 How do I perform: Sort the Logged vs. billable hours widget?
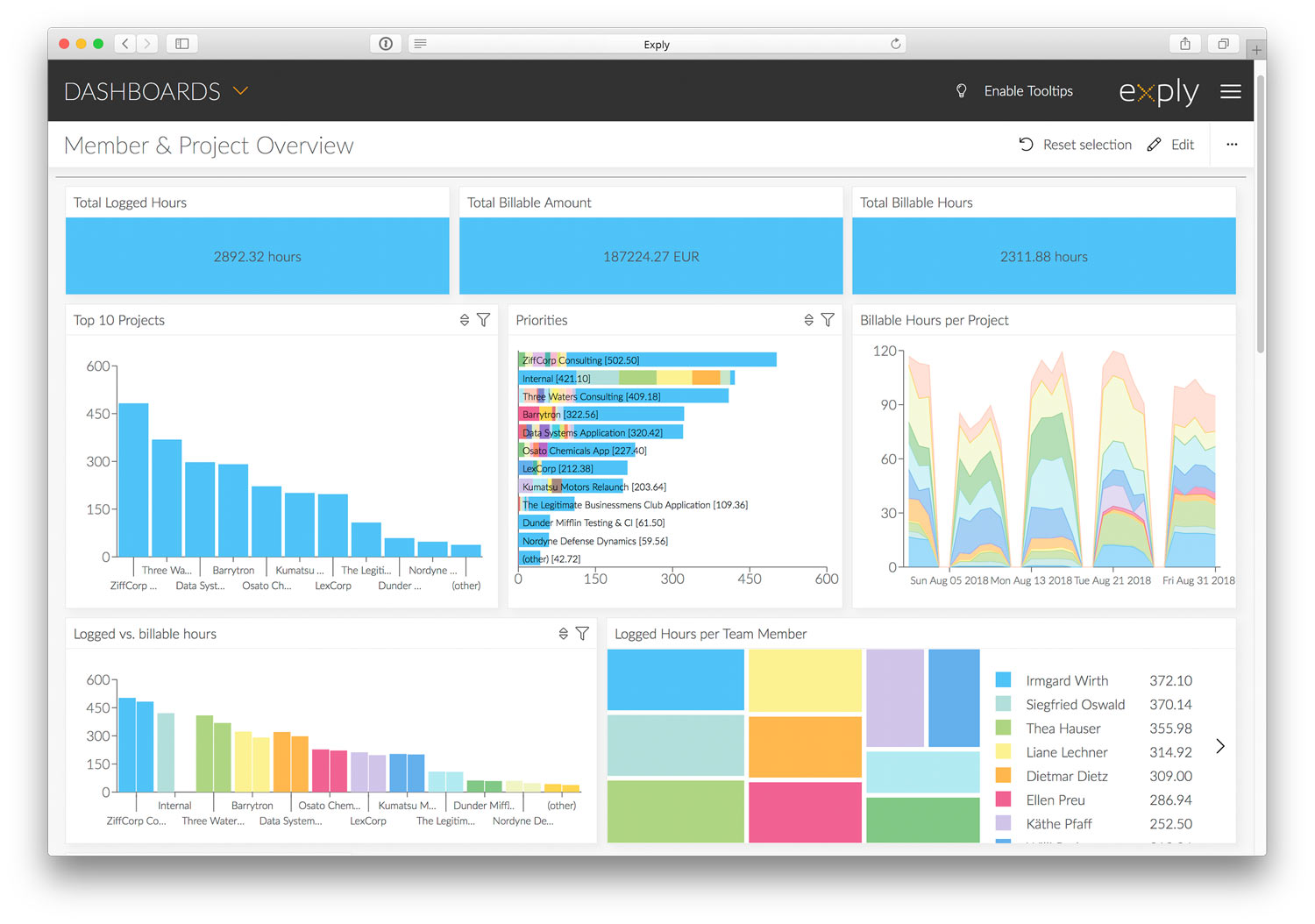[564, 633]
